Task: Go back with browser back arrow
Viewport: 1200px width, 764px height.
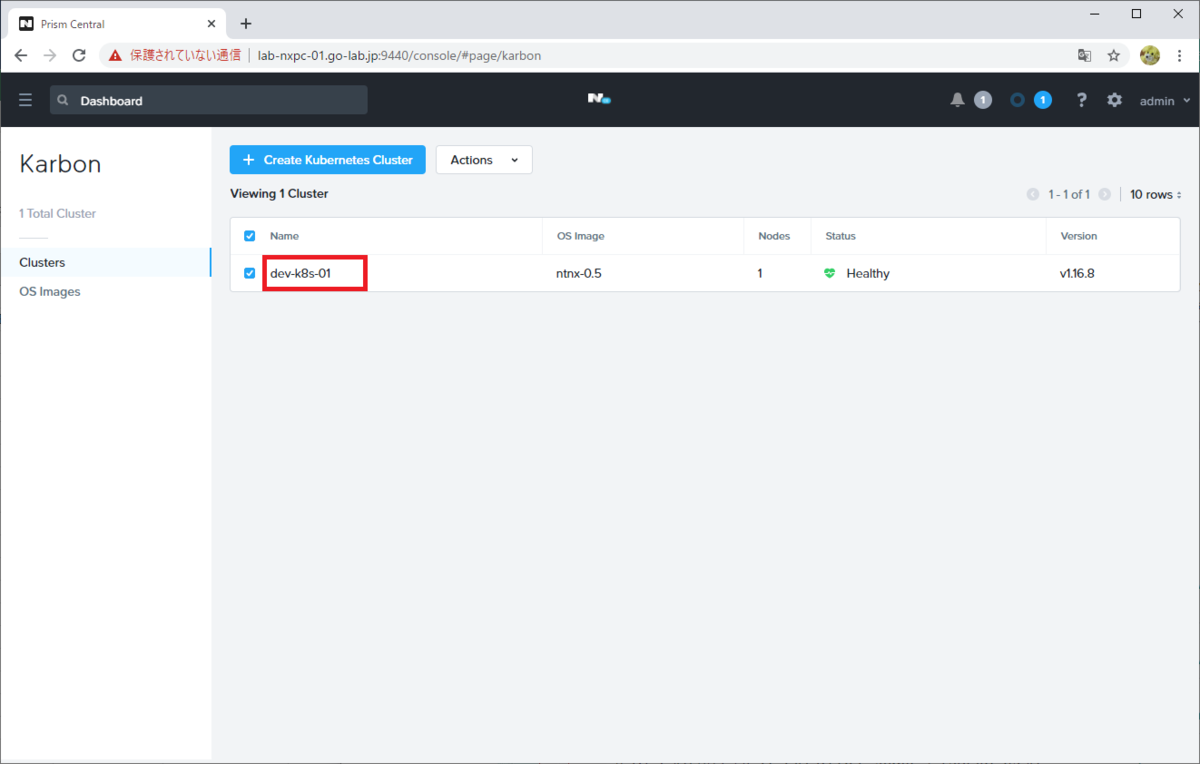Action: [x=21, y=55]
